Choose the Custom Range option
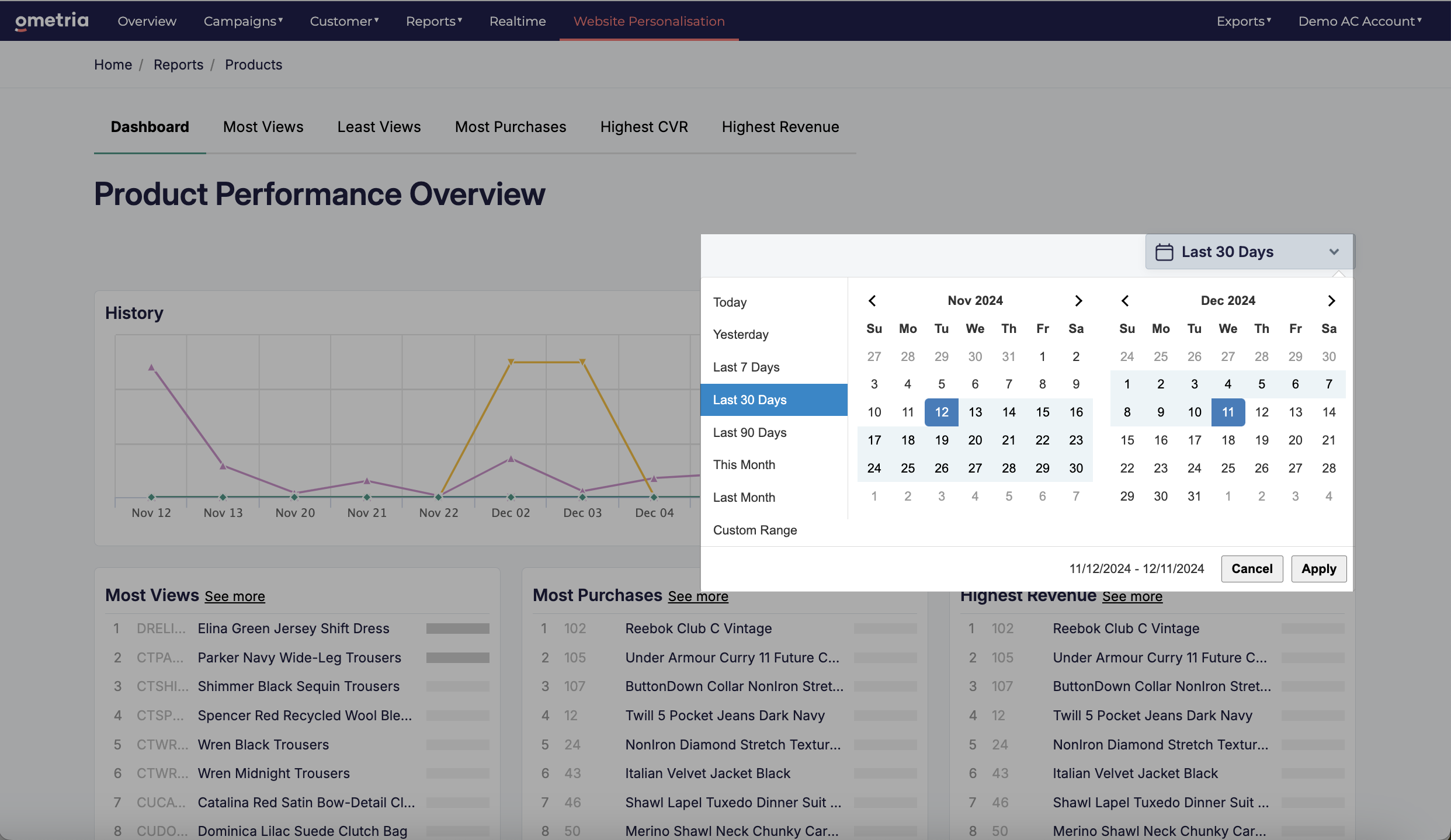Image resolution: width=1451 pixels, height=840 pixels. [x=755, y=530]
